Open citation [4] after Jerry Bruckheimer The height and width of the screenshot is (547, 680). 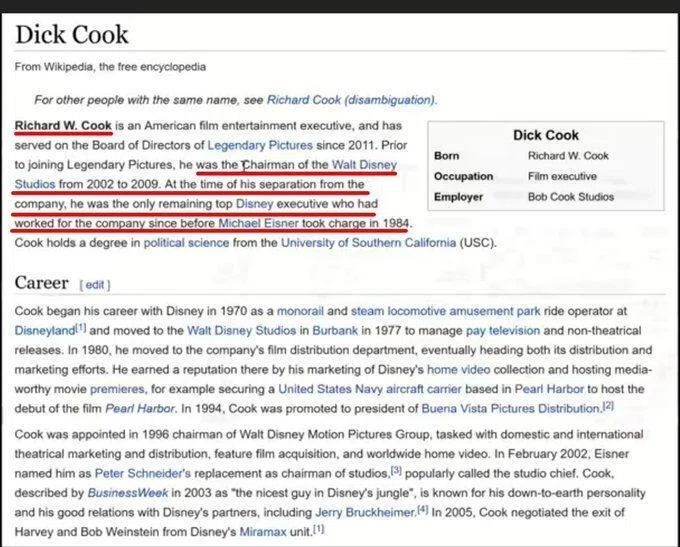(423, 510)
